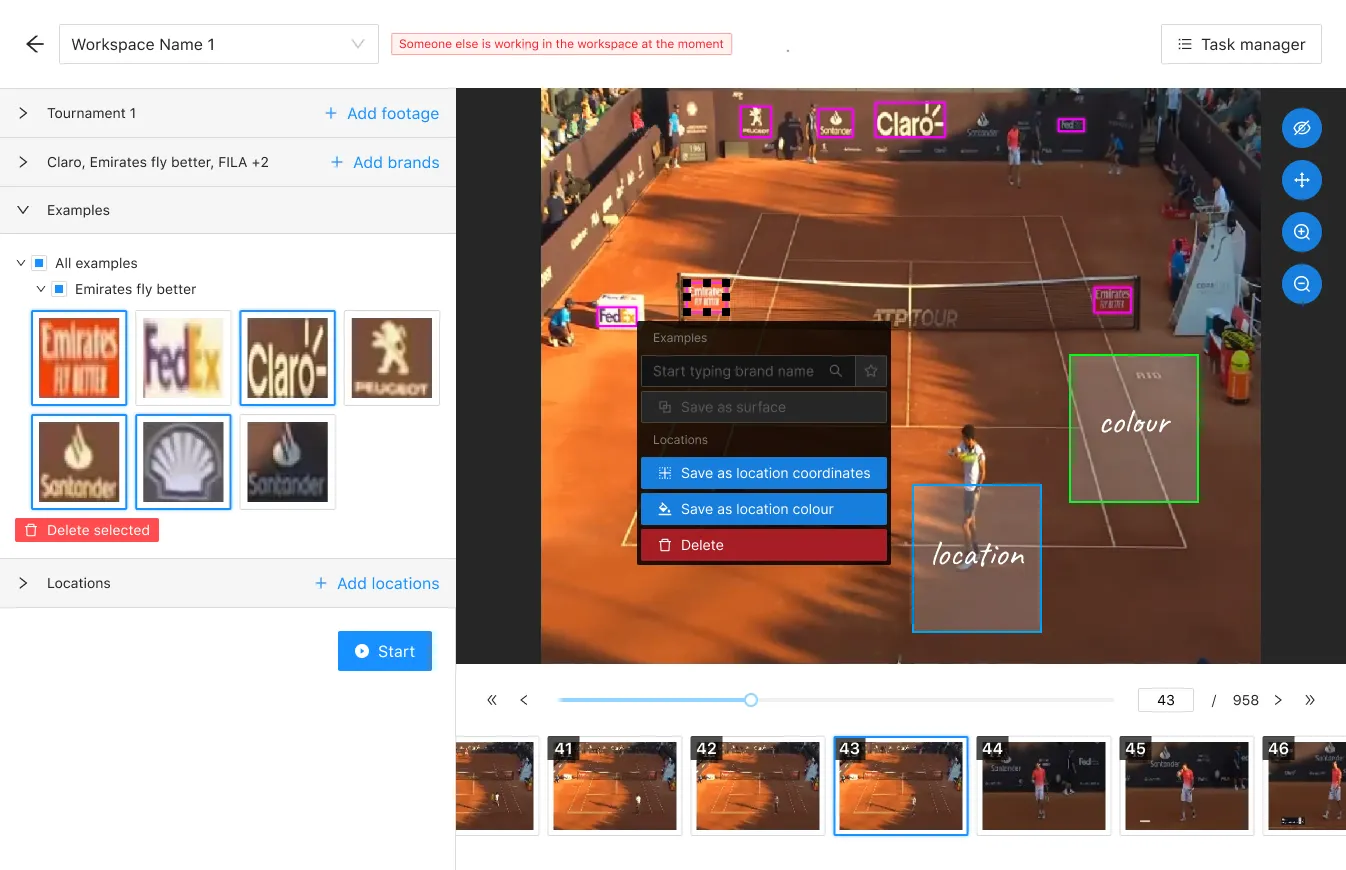Click Add footage link
This screenshot has width=1346, height=870.
coord(382,113)
